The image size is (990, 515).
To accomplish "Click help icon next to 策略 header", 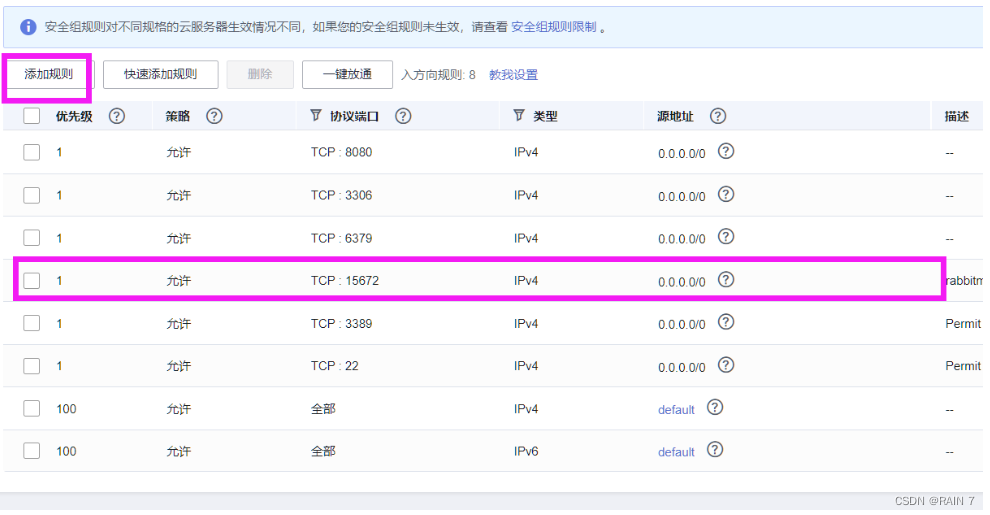I will (214, 116).
